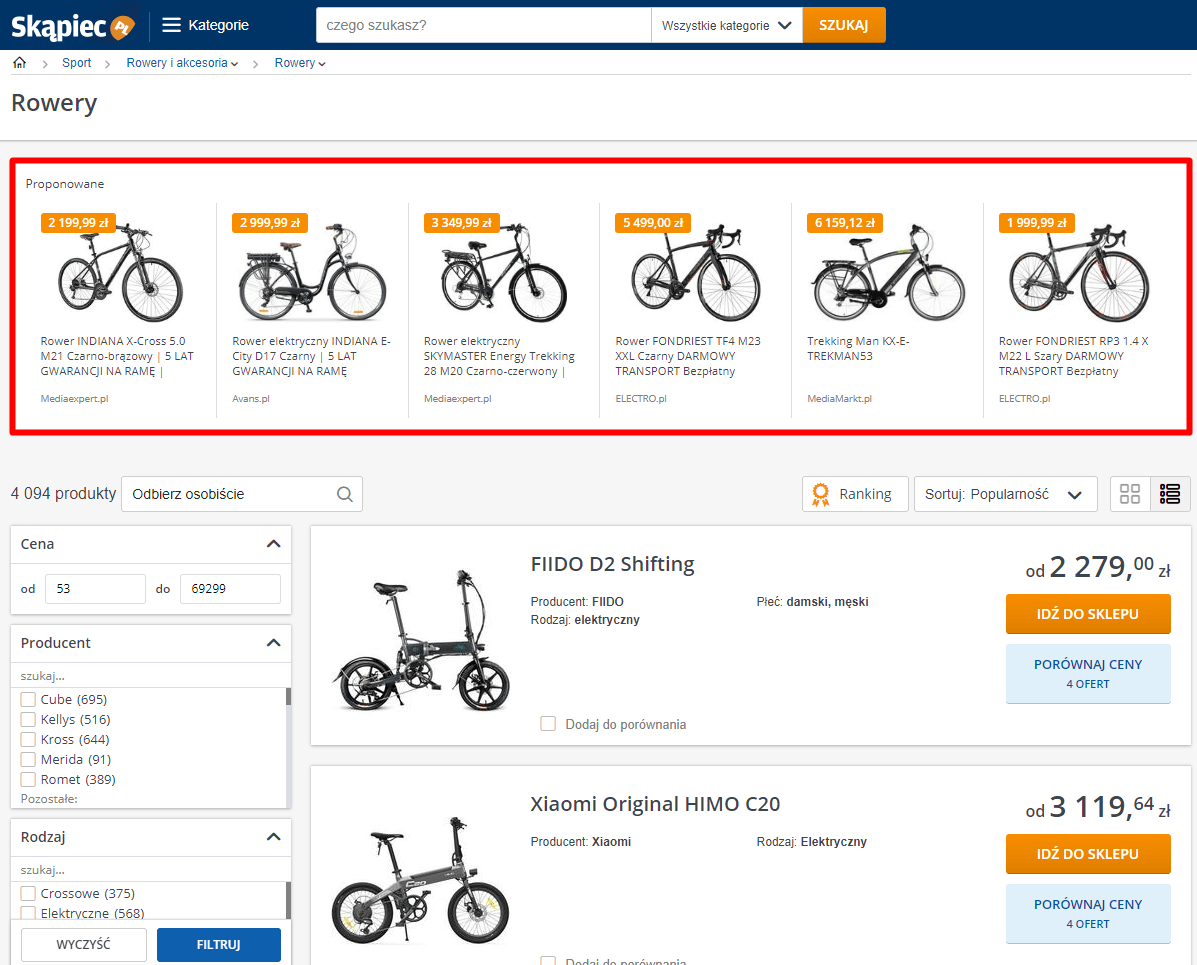This screenshot has height=965, width=1197.
Task: Open the FIIDO D2 Shifting product title
Action: [612, 564]
